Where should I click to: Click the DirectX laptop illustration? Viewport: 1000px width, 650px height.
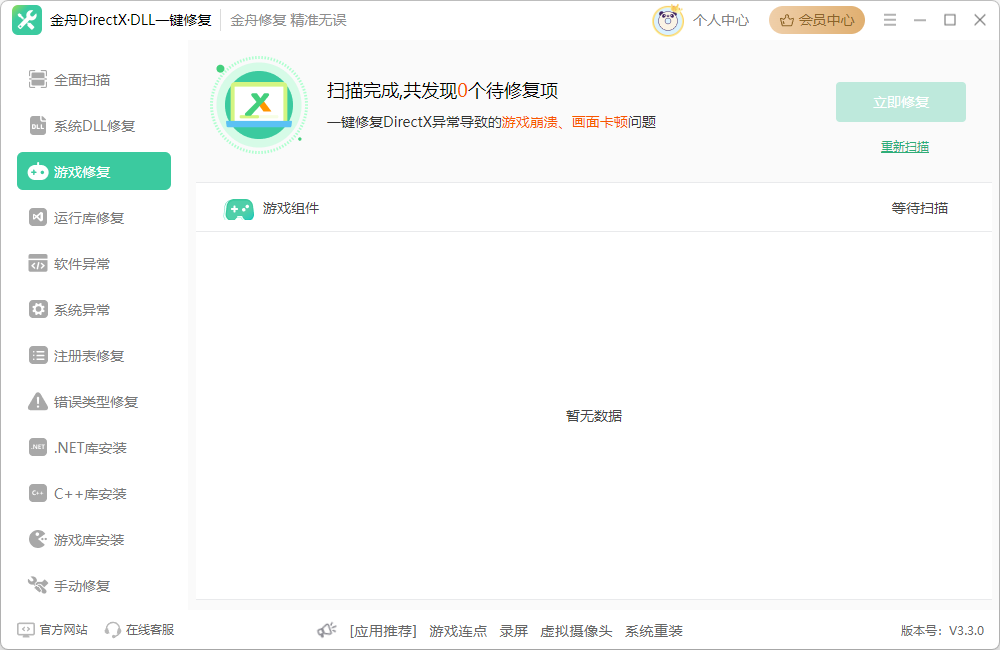pos(259,105)
